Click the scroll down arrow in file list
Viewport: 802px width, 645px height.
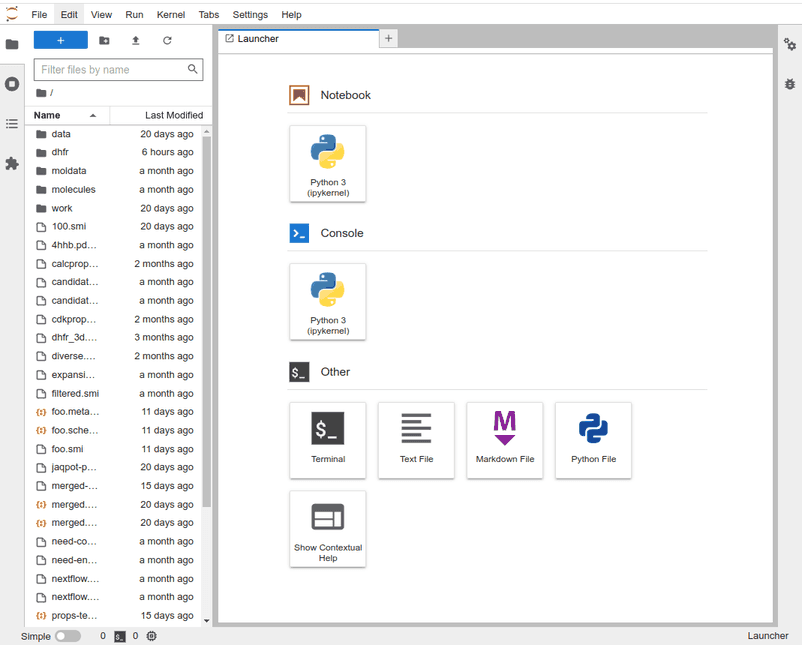pyautogui.click(x=207, y=621)
